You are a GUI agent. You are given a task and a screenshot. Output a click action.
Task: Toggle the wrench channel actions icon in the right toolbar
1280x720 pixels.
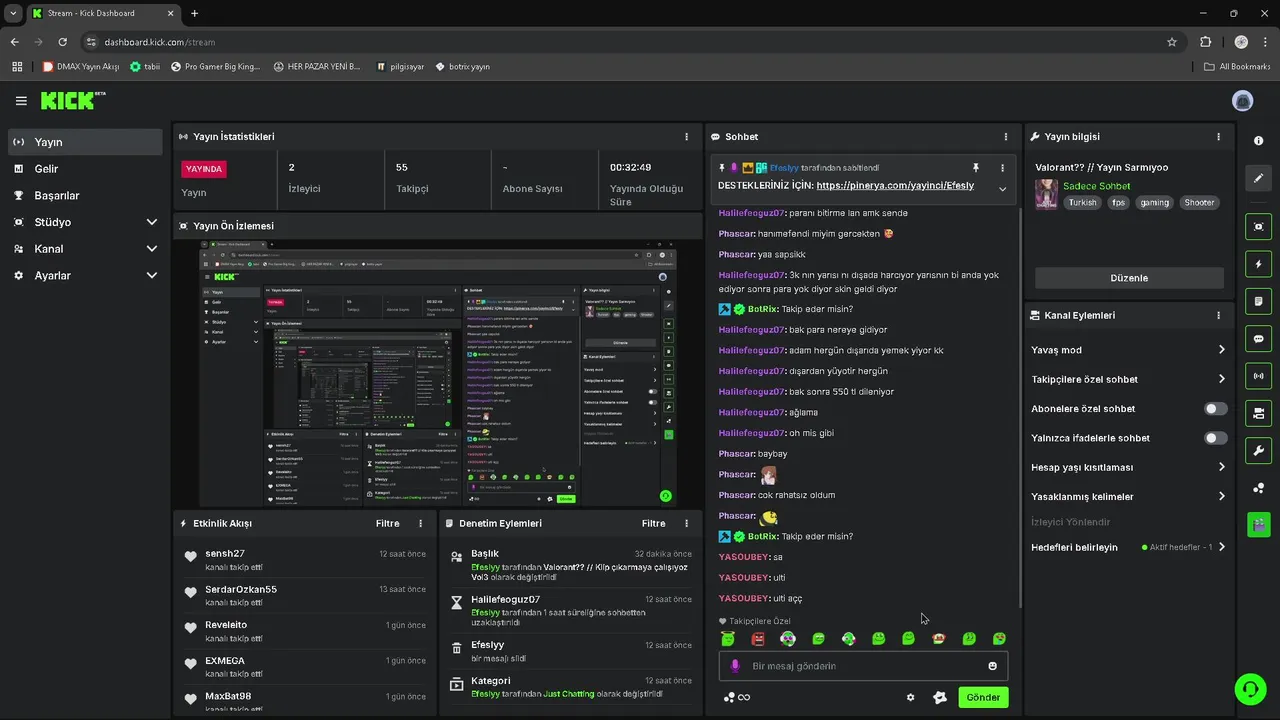(1258, 450)
